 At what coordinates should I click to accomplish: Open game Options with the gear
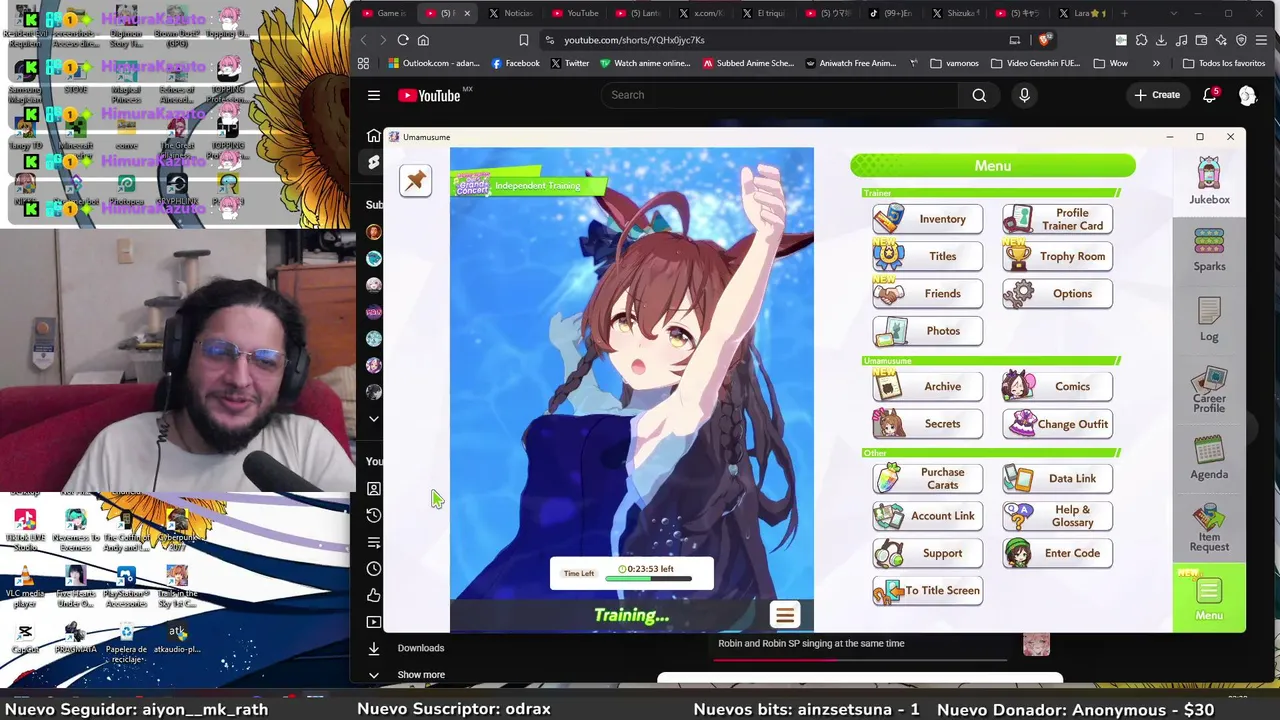pyautogui.click(x=1057, y=294)
